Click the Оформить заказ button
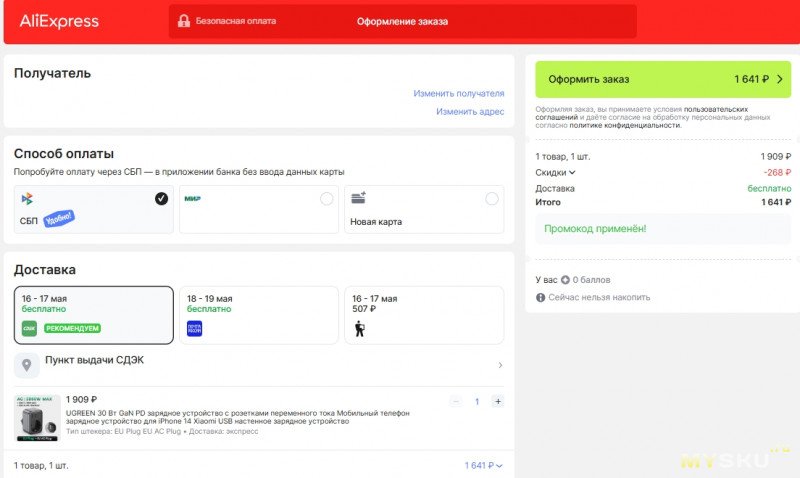 [x=663, y=79]
